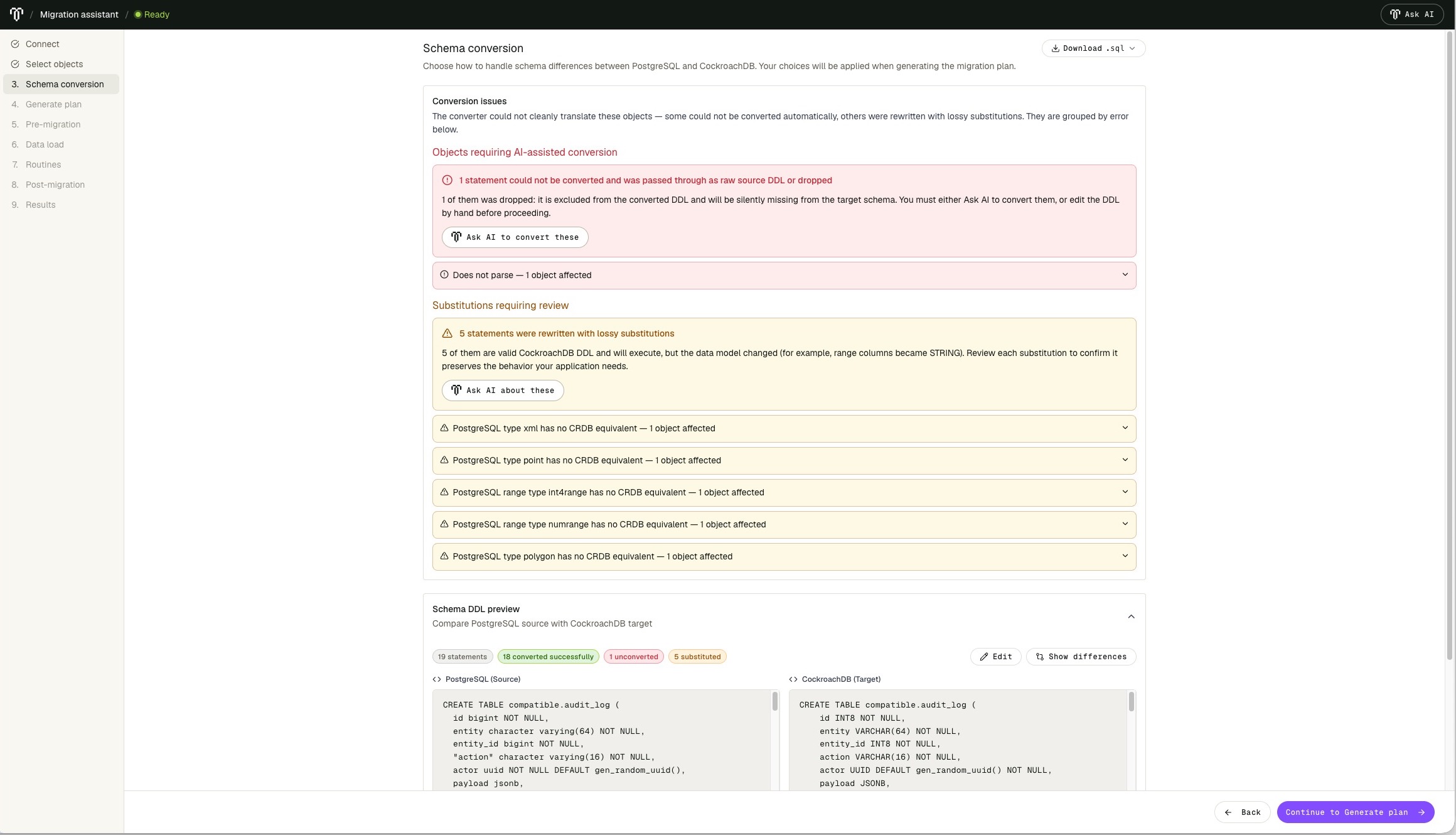Click the left arrow icon in Back

(x=1228, y=812)
